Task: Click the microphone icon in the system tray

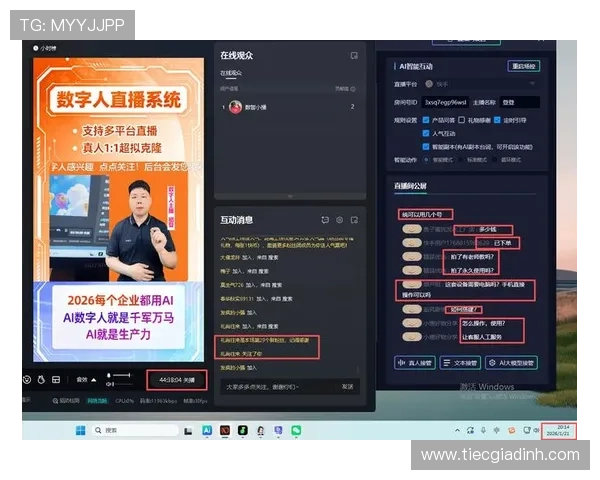Action: coord(483,430)
